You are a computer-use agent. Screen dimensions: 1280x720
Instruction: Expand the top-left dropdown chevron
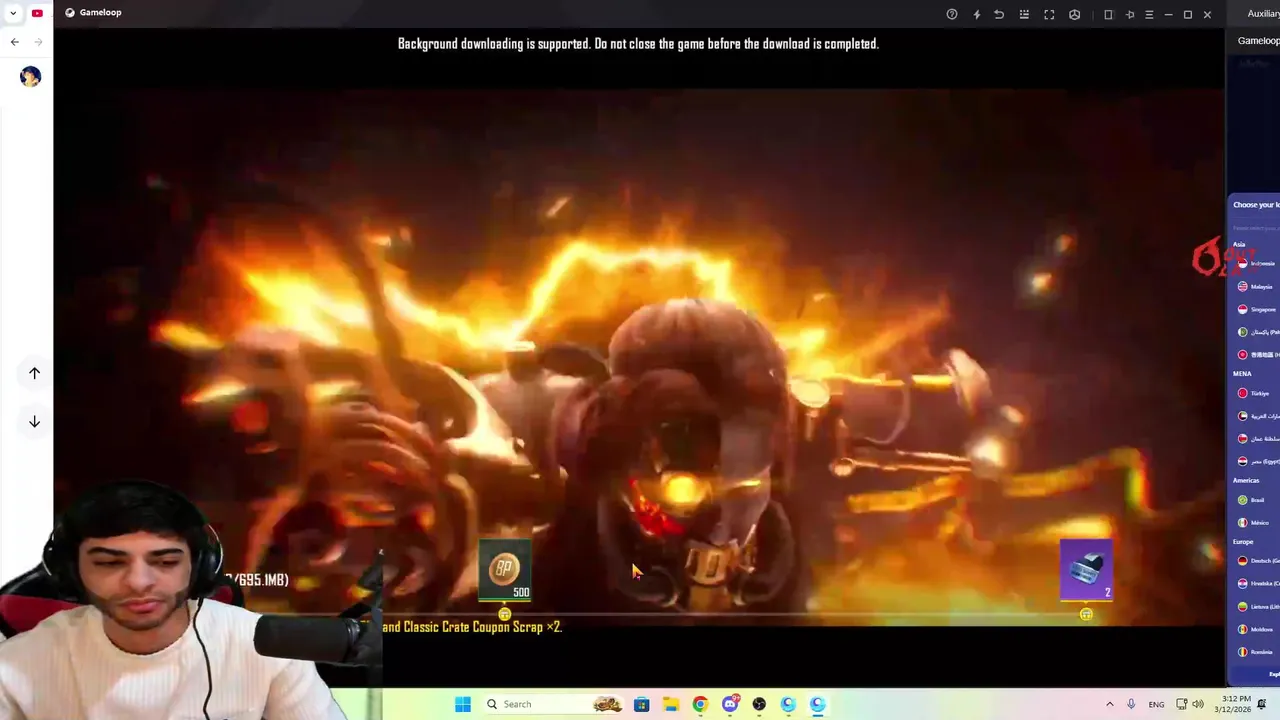tap(13, 13)
